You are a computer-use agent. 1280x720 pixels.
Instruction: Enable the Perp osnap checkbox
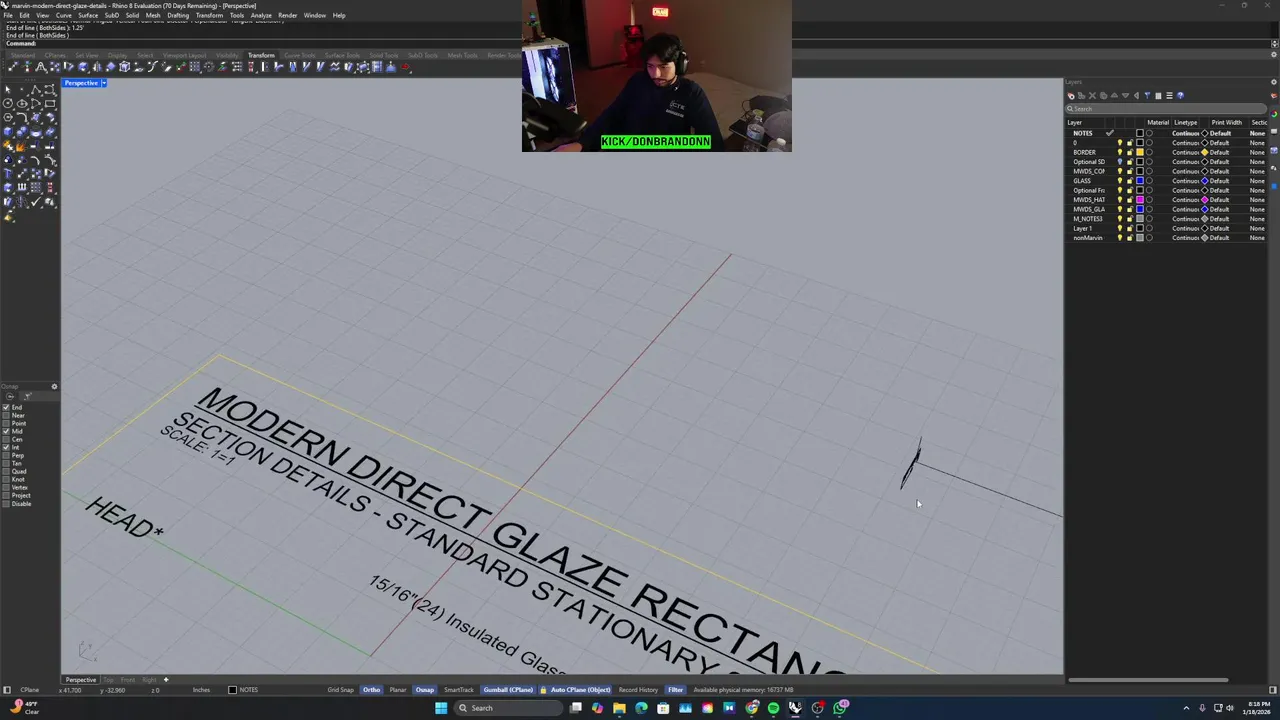6,455
